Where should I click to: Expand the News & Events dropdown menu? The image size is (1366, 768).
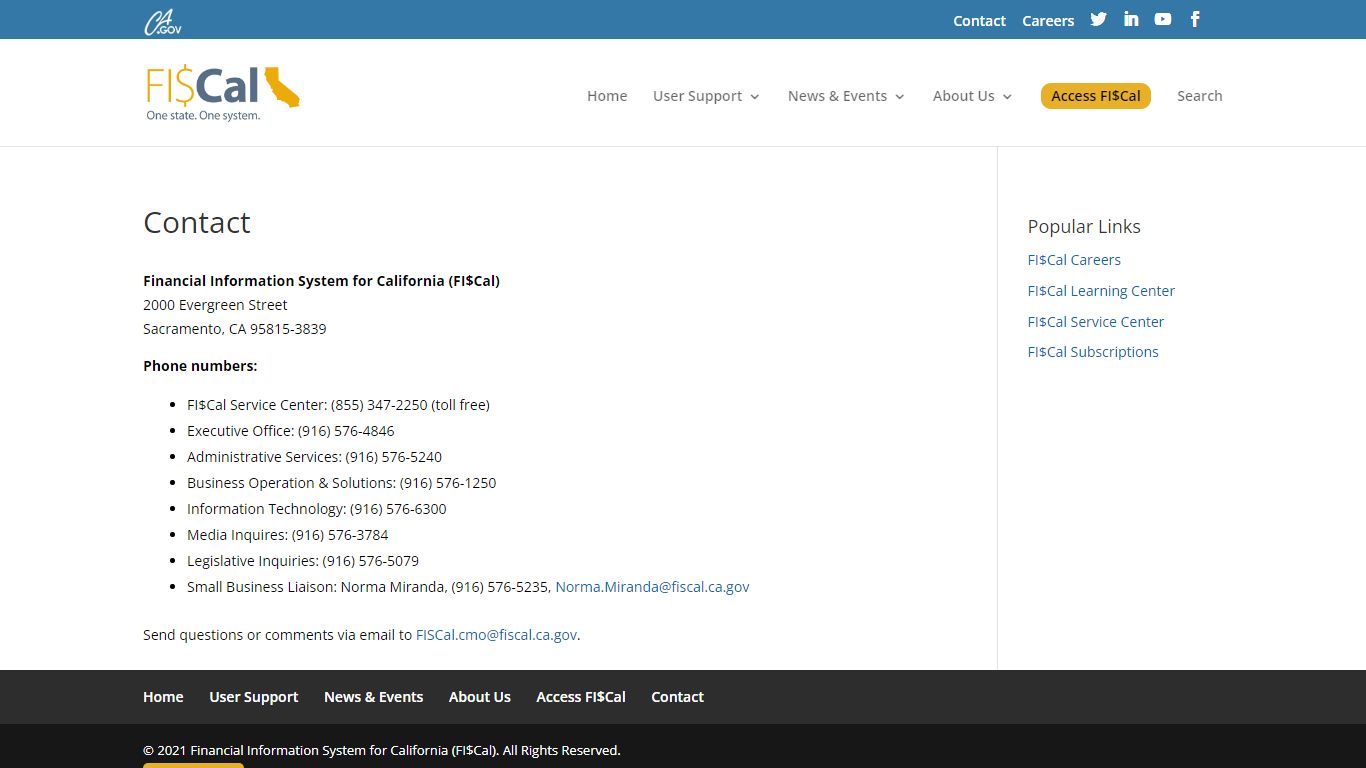pos(846,96)
